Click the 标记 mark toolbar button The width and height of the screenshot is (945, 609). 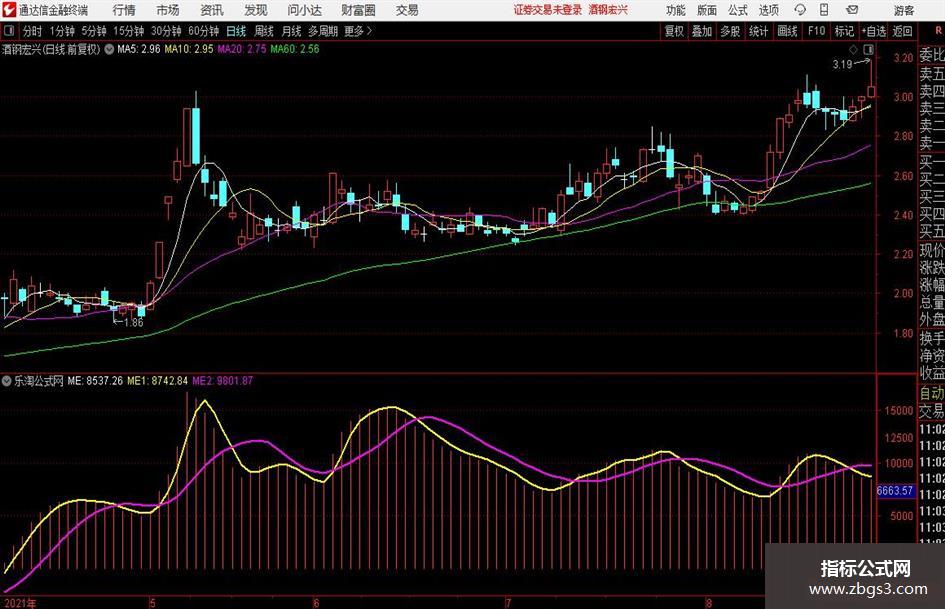(x=844, y=31)
